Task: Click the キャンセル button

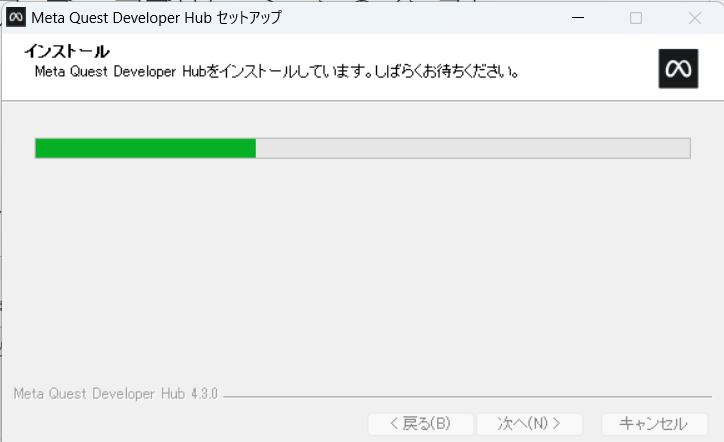Action: click(654, 424)
